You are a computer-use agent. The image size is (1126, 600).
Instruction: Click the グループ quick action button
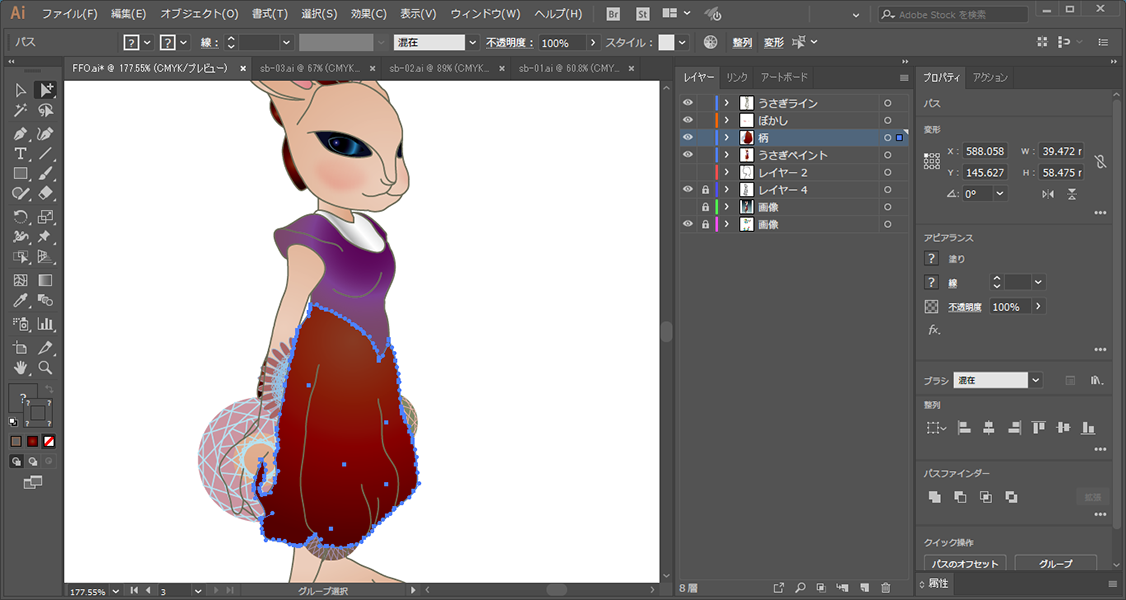[x=1056, y=563]
